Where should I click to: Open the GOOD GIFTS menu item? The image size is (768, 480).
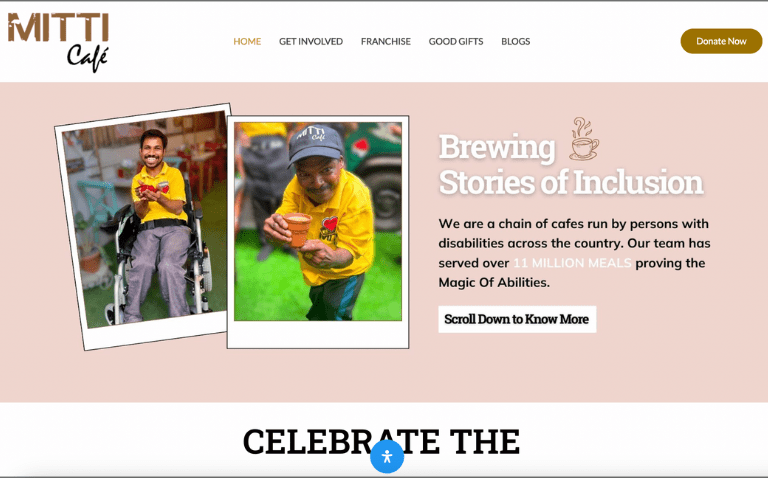pyautogui.click(x=456, y=42)
